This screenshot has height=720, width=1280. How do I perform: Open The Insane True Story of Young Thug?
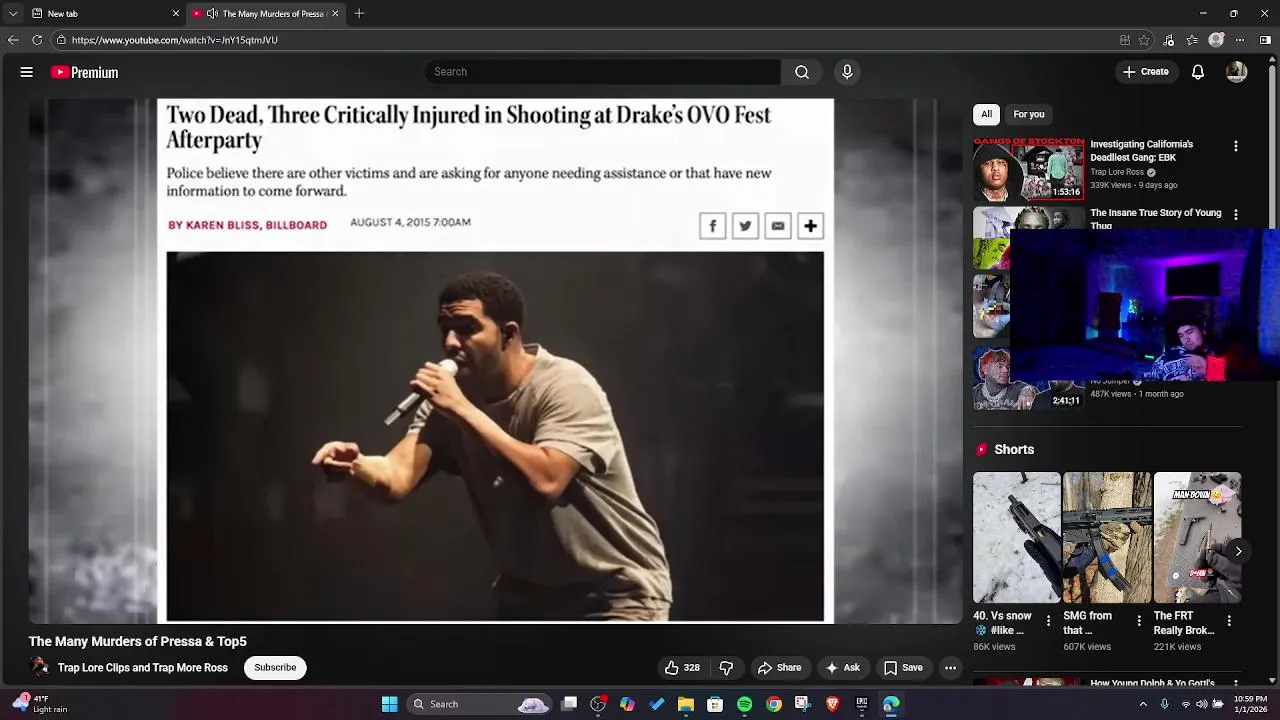click(x=1155, y=218)
